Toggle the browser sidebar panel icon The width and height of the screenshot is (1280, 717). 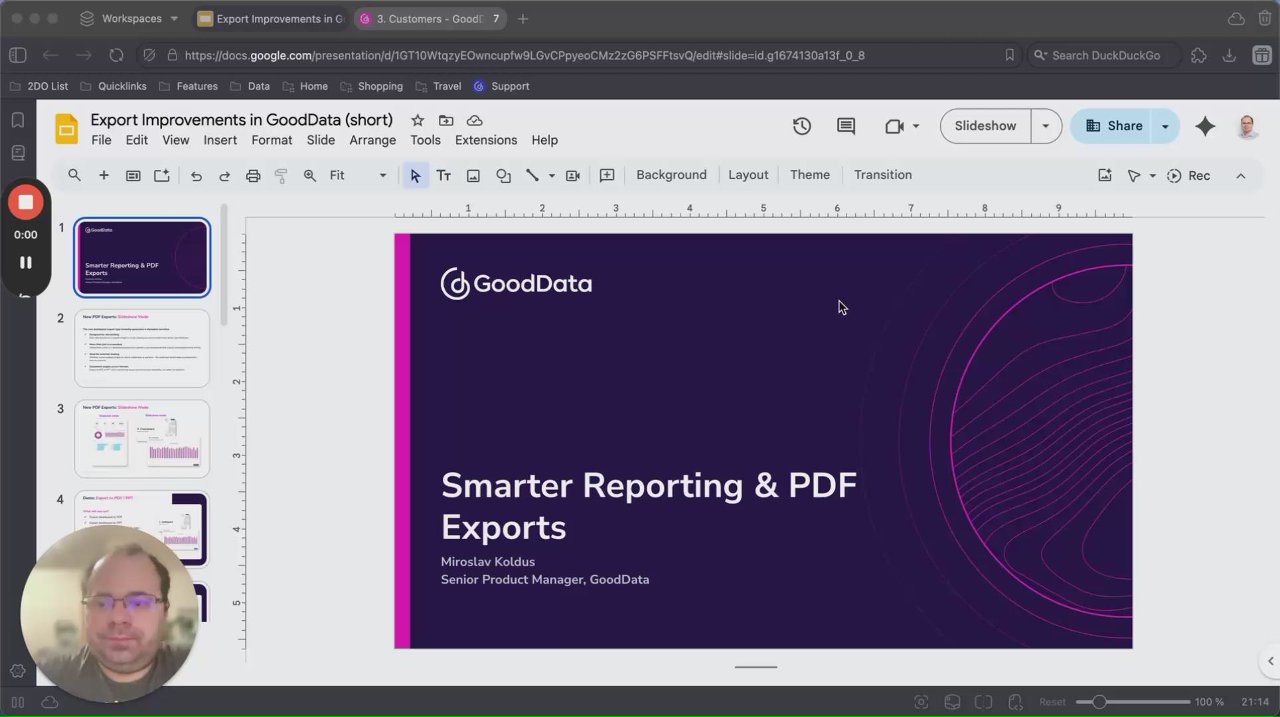(17, 55)
